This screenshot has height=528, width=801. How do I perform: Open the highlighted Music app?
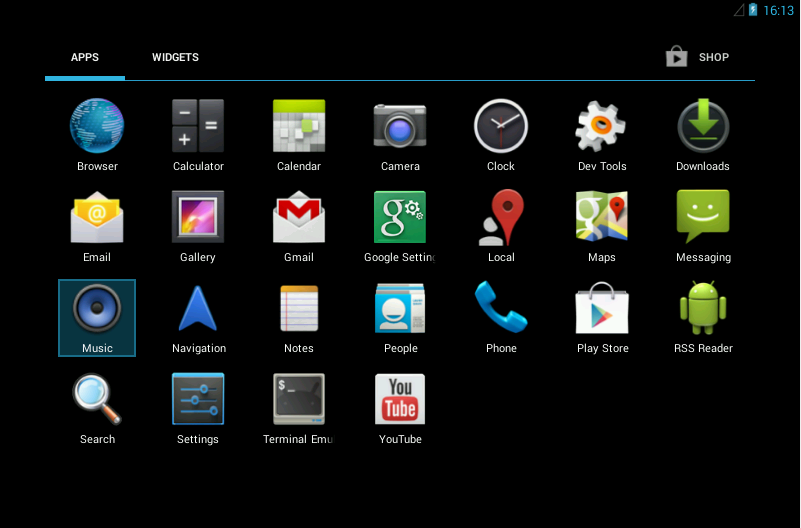click(97, 318)
